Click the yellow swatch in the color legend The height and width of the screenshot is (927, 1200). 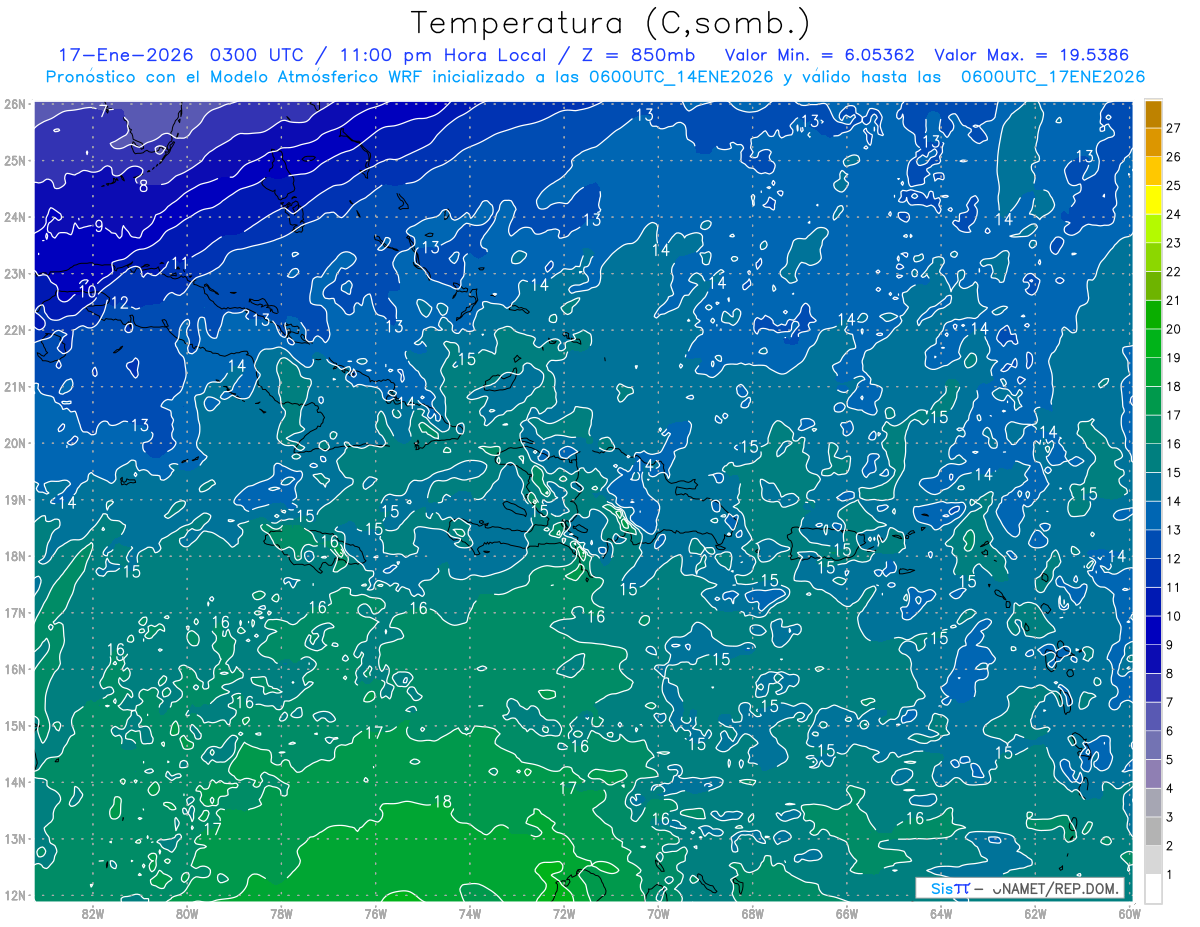(1153, 200)
